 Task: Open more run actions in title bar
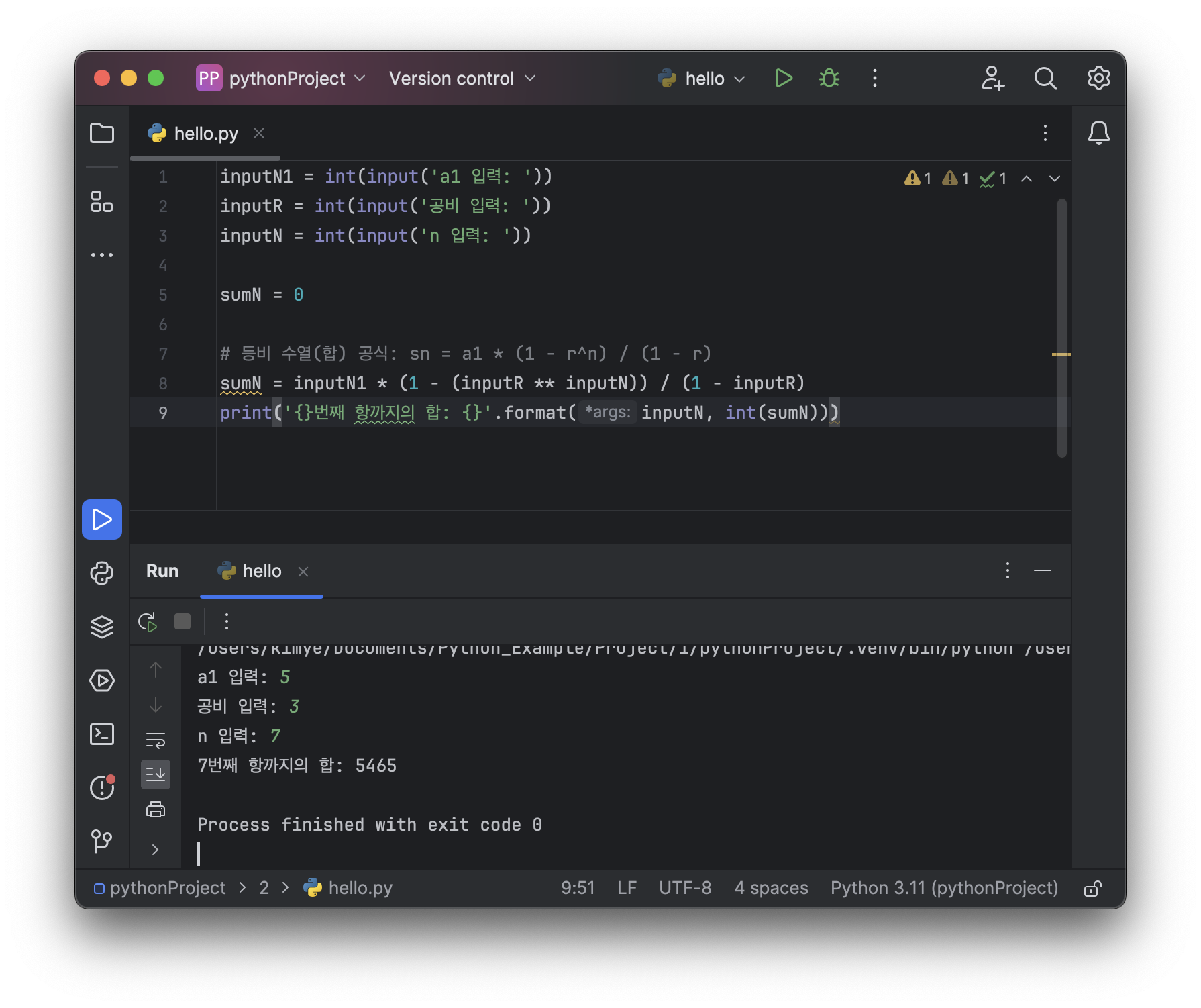coord(875,79)
